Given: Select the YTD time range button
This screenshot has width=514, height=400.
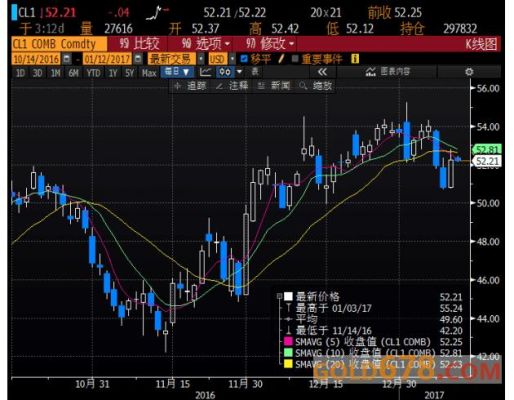Looking at the screenshot, I should point(93,72).
